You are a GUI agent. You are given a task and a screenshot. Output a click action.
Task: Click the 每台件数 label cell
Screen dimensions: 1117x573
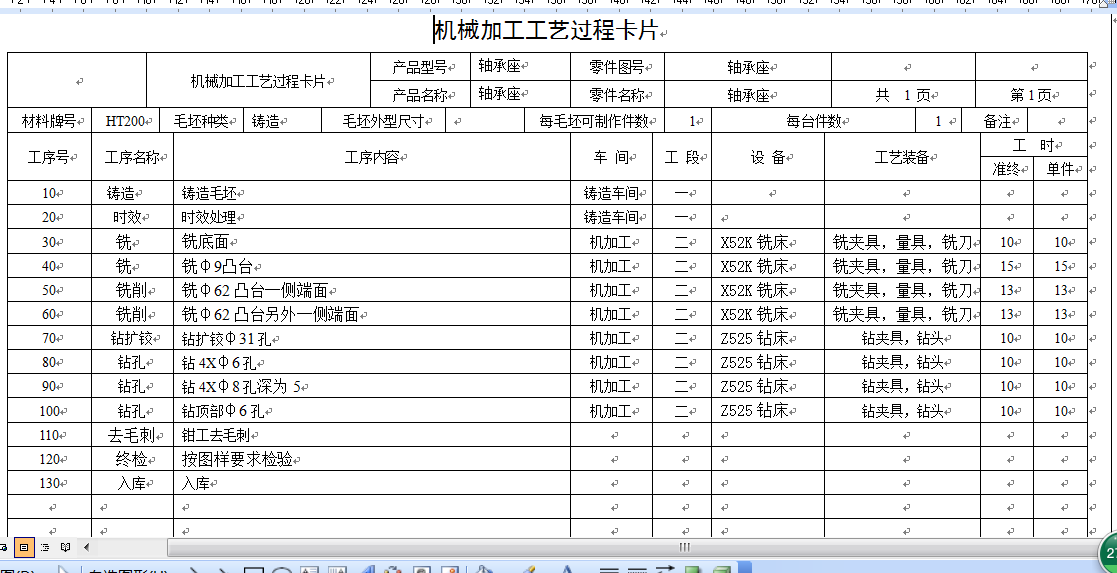pyautogui.click(x=813, y=121)
